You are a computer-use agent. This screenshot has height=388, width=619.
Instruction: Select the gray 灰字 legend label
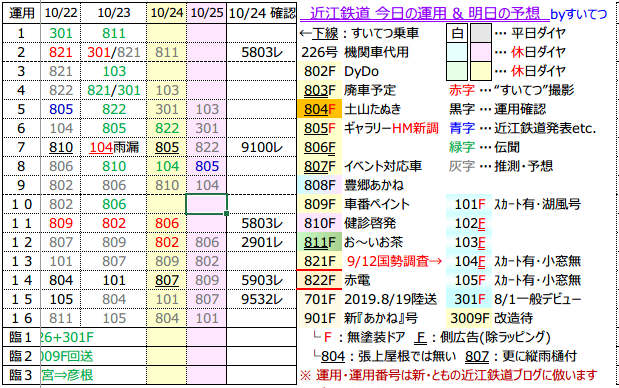(462, 166)
